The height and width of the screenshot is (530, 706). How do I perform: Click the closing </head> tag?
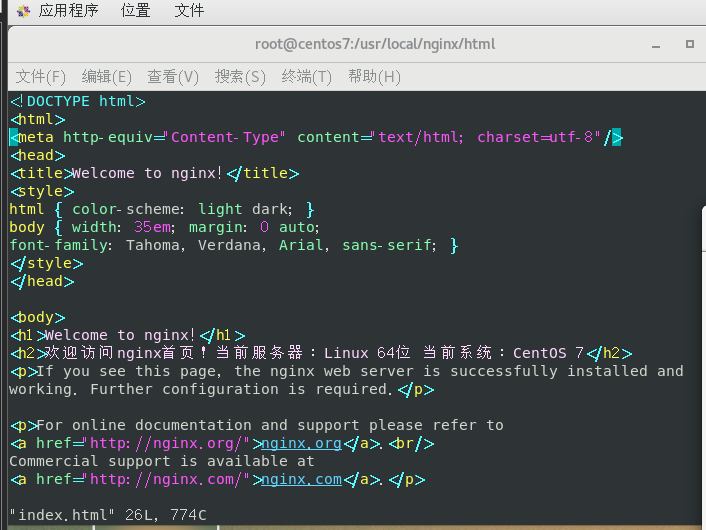[42, 281]
